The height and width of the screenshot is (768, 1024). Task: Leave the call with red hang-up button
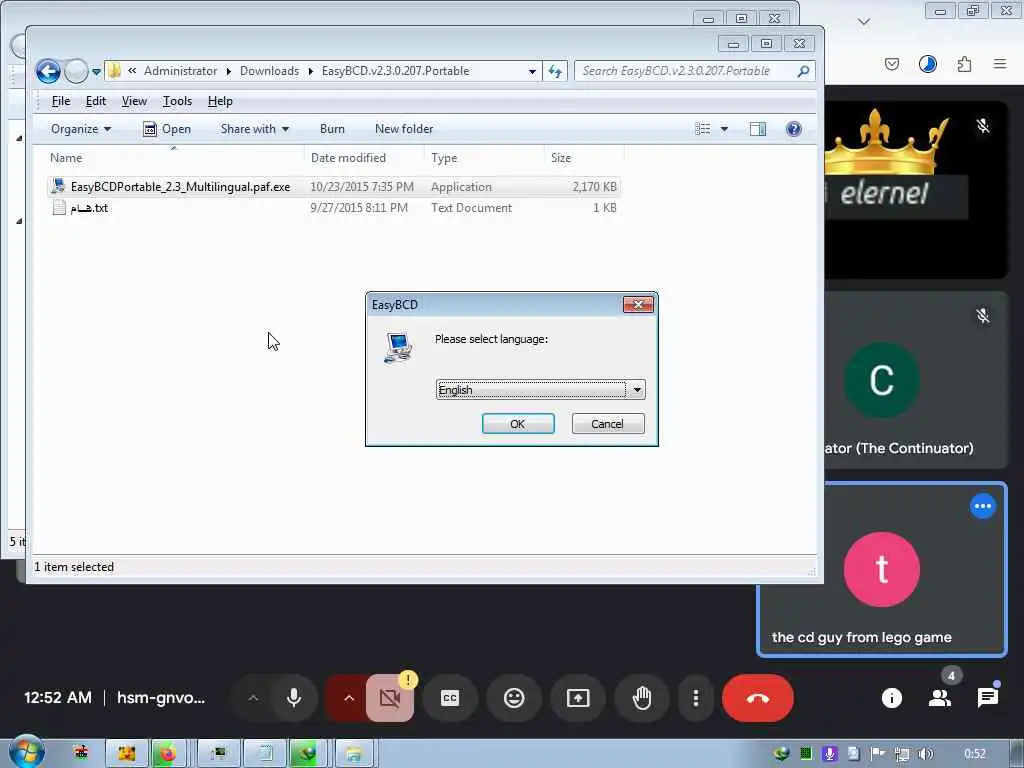(758, 698)
